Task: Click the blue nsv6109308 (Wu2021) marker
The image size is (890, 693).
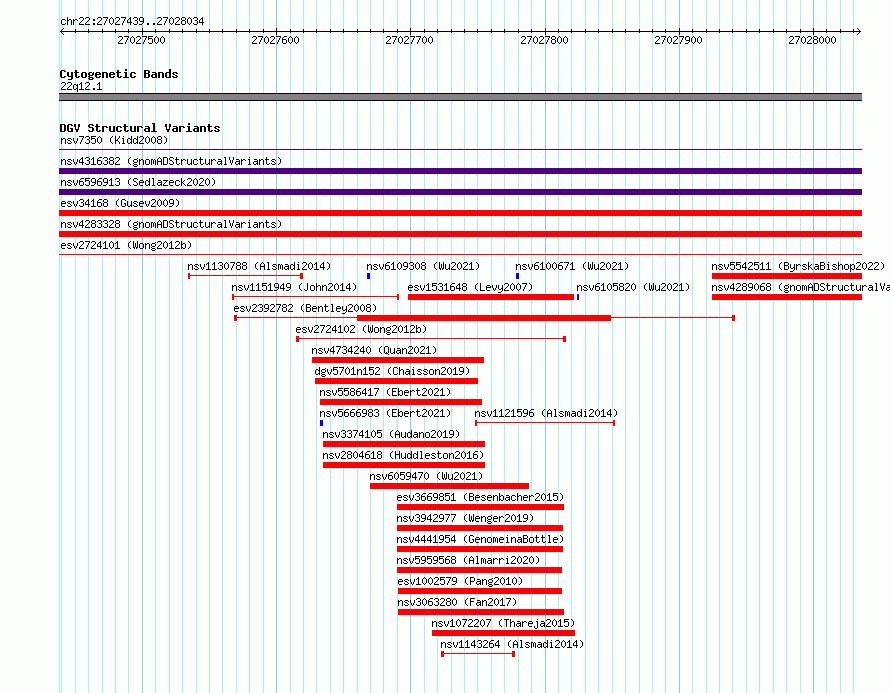Action: point(368,276)
